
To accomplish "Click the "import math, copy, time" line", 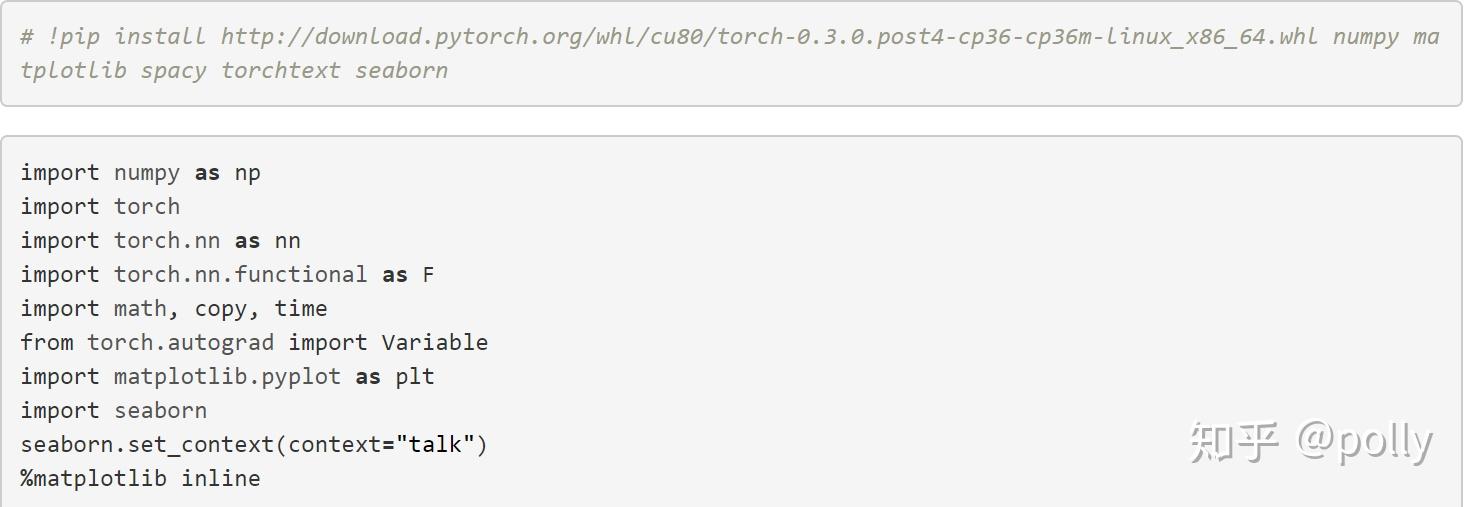I will (173, 309).
